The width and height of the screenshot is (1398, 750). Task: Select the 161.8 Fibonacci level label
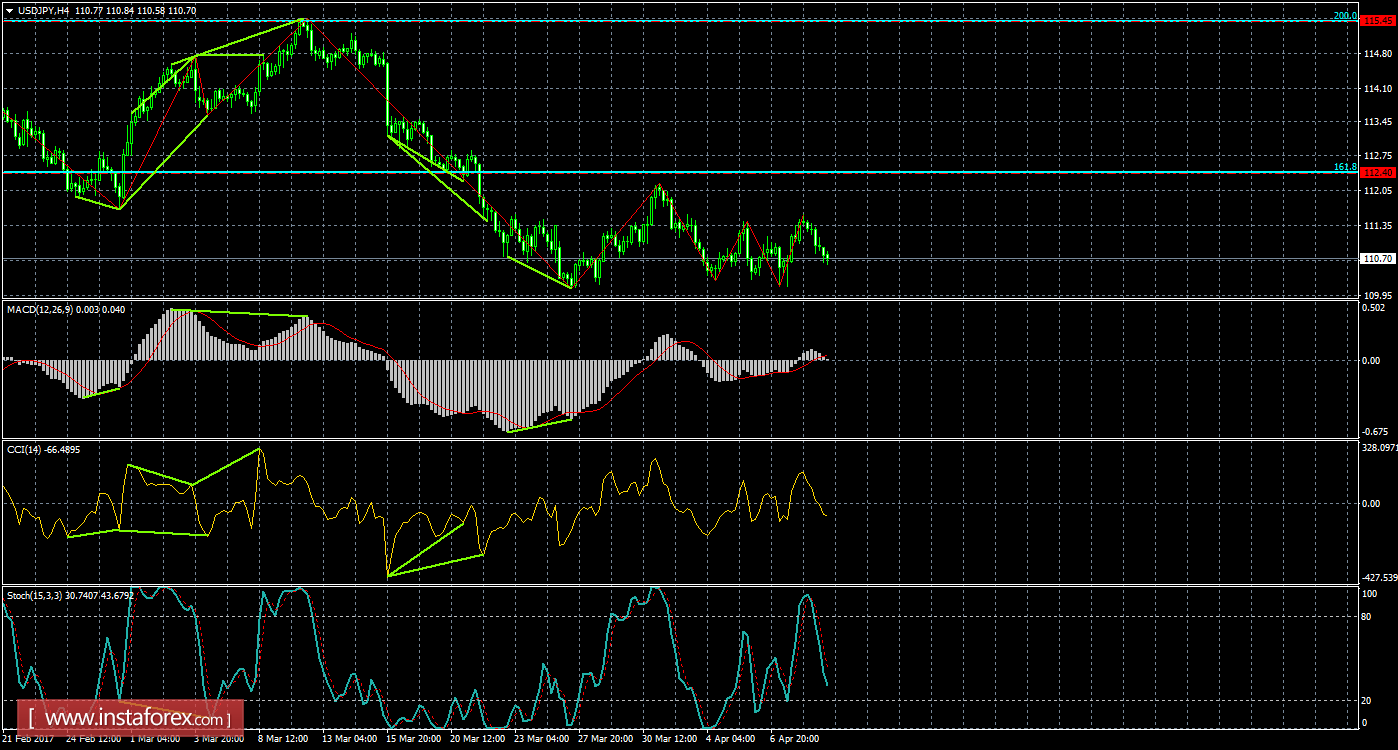[x=1345, y=165]
